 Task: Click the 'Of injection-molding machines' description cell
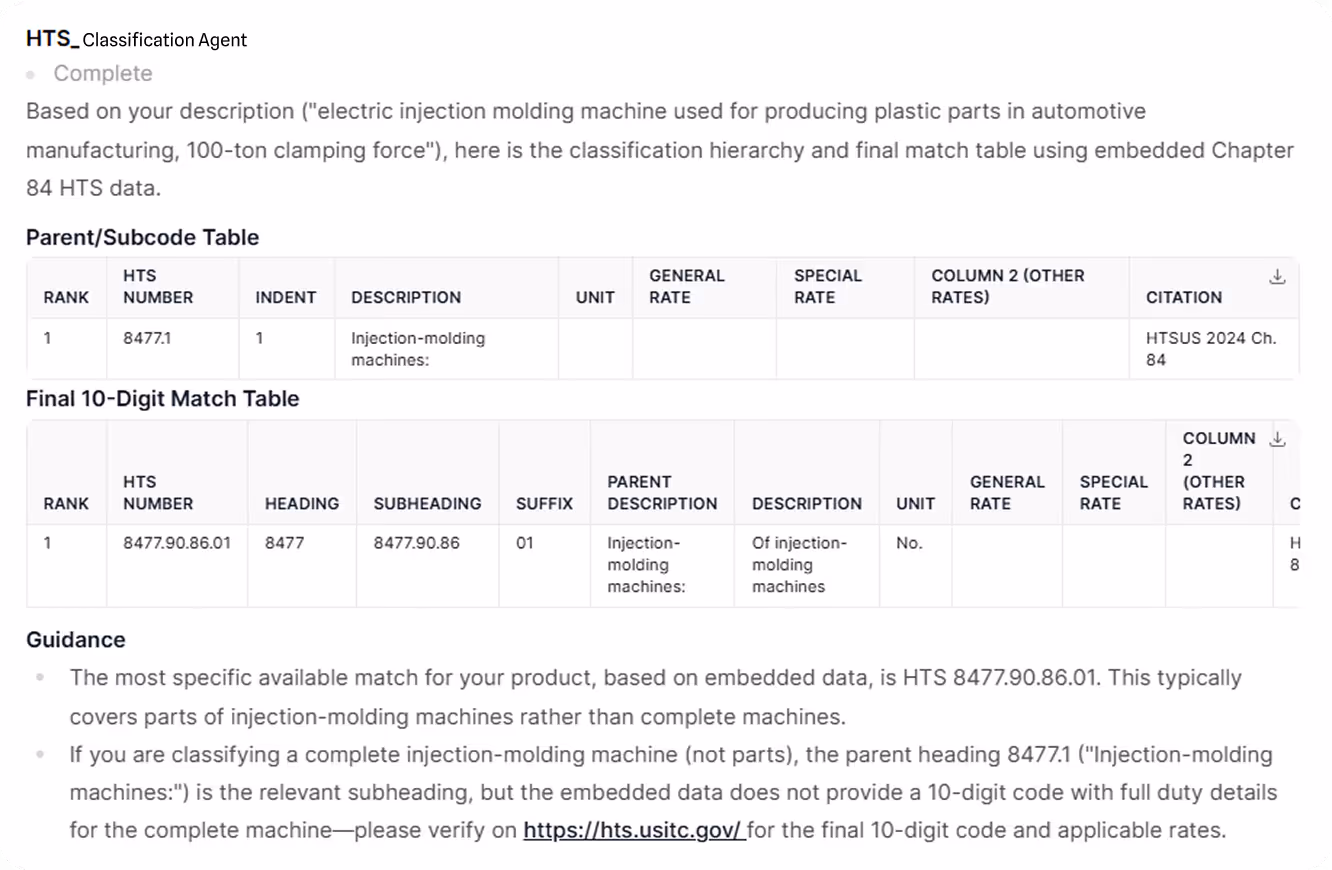click(x=799, y=565)
